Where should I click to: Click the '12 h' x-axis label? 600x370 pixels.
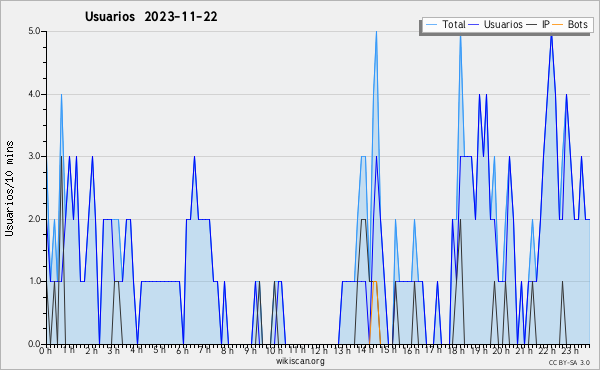(x=319, y=351)
